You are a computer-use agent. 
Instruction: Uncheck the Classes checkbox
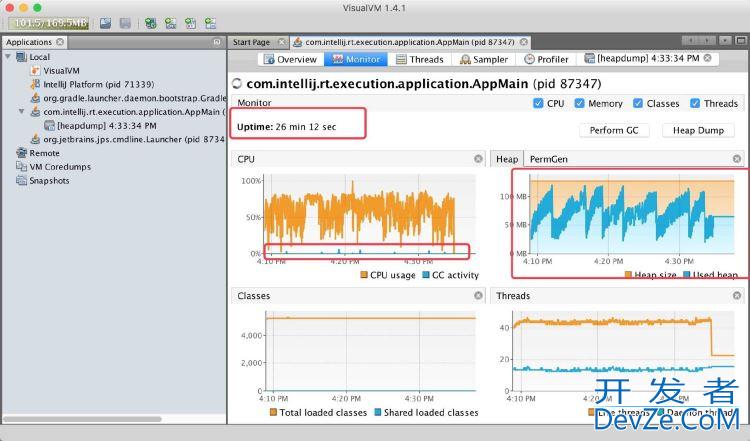[638, 103]
